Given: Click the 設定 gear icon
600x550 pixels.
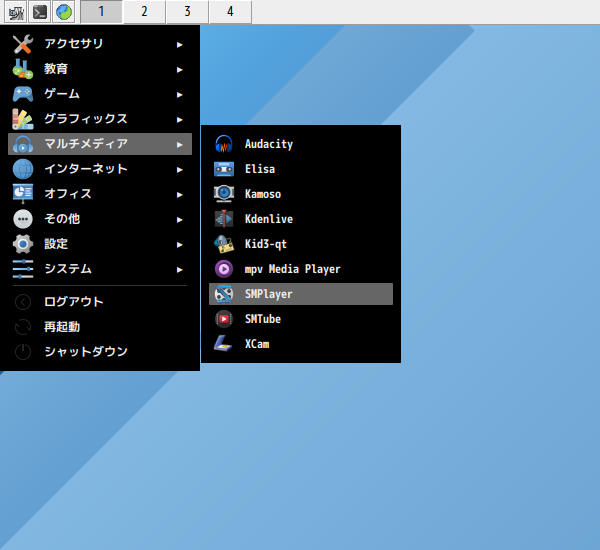Looking at the screenshot, I should (23, 244).
